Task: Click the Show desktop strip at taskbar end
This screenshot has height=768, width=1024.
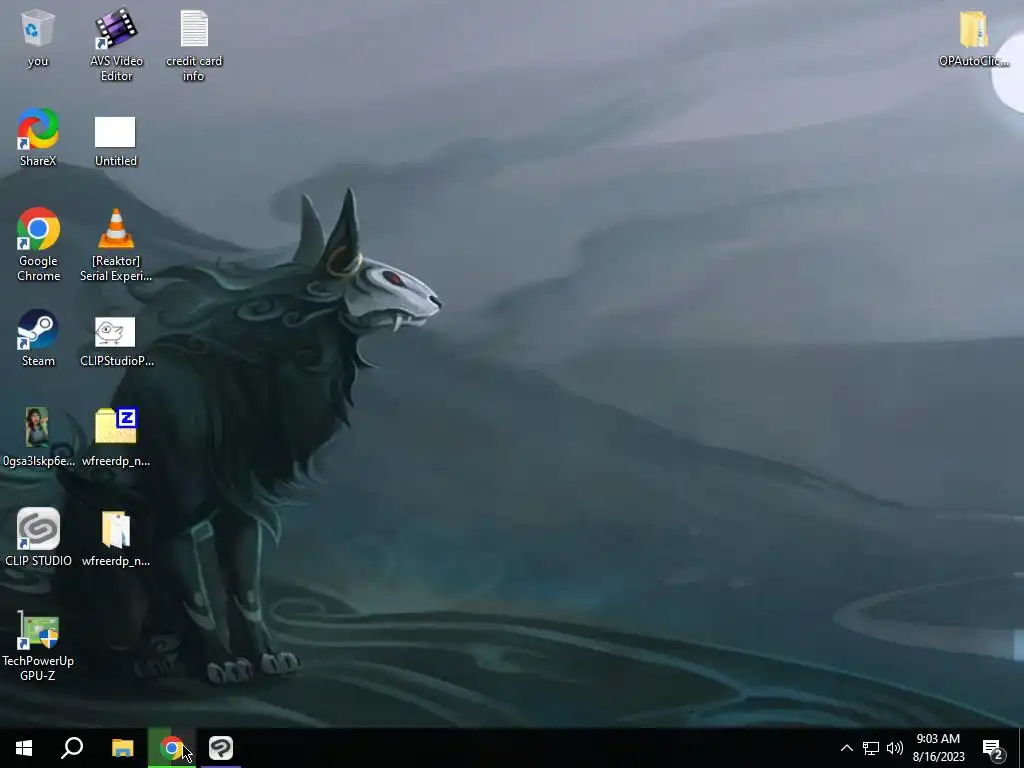Action: tap(1021, 748)
